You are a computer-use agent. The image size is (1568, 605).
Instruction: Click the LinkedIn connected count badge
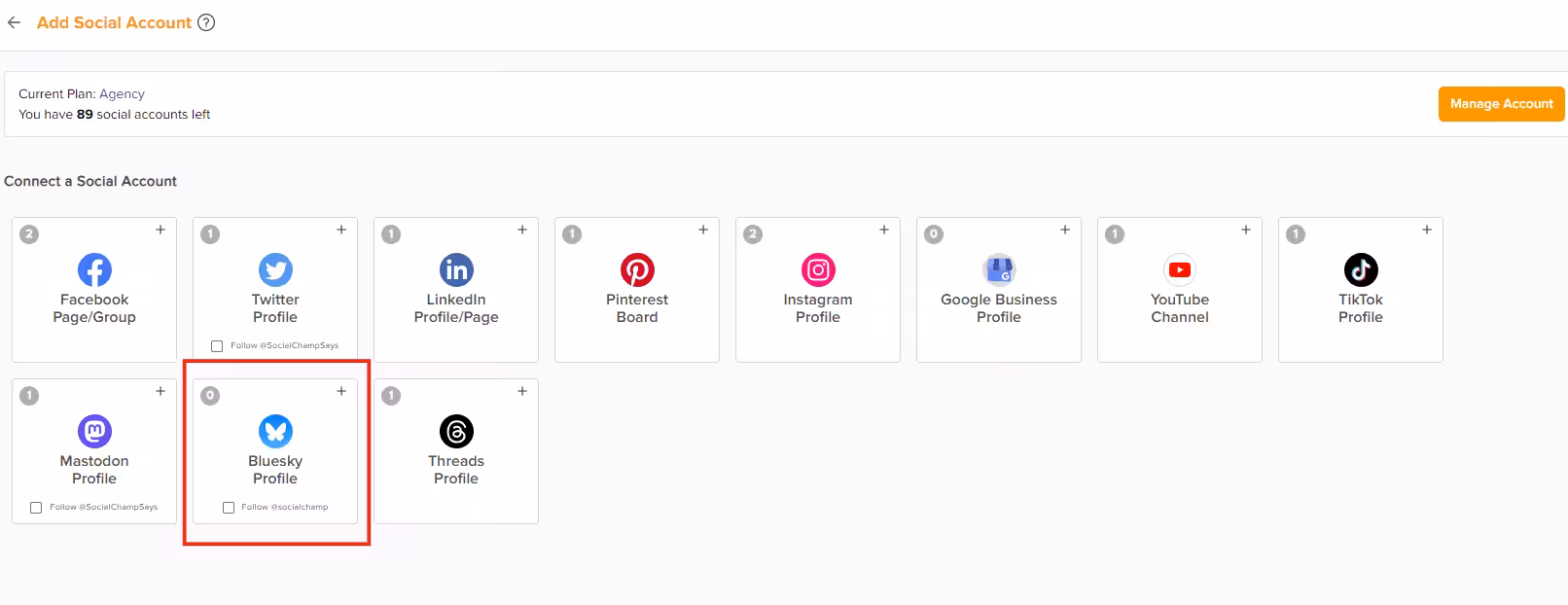(391, 234)
